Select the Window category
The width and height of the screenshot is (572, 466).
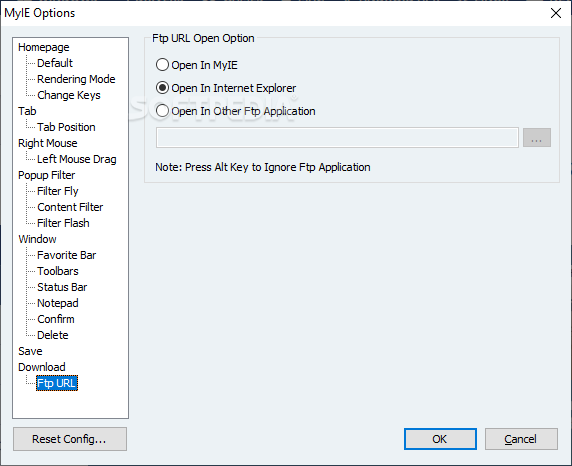38,239
